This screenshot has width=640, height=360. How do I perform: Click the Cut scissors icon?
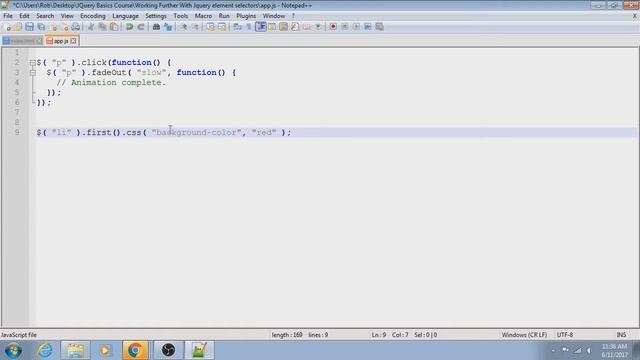coord(91,27)
